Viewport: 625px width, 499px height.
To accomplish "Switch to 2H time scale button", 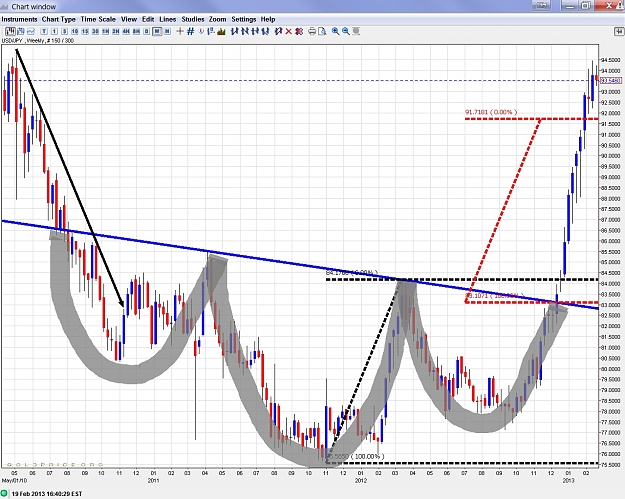I will (116, 31).
